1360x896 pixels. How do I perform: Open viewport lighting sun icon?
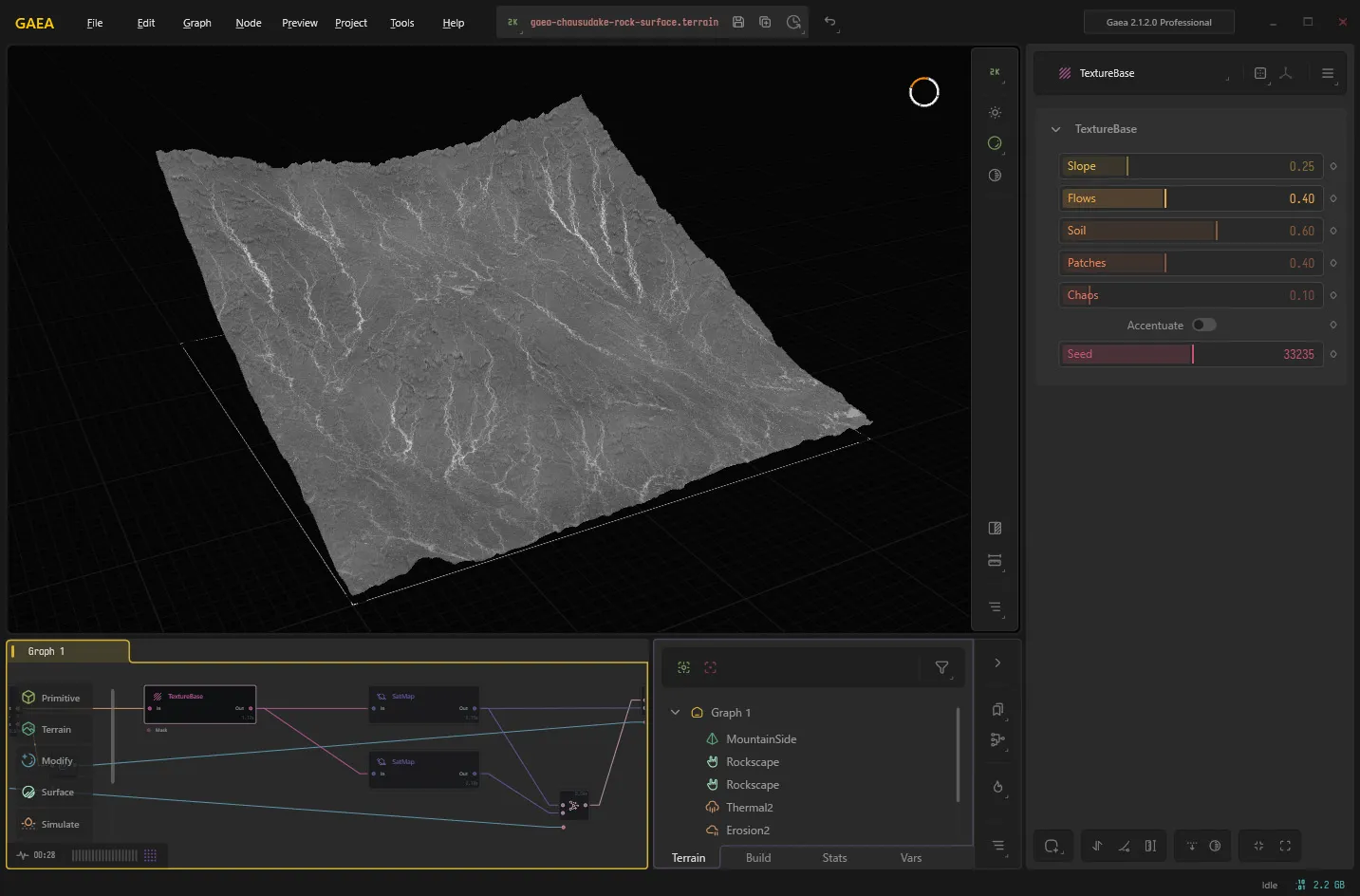point(995,113)
